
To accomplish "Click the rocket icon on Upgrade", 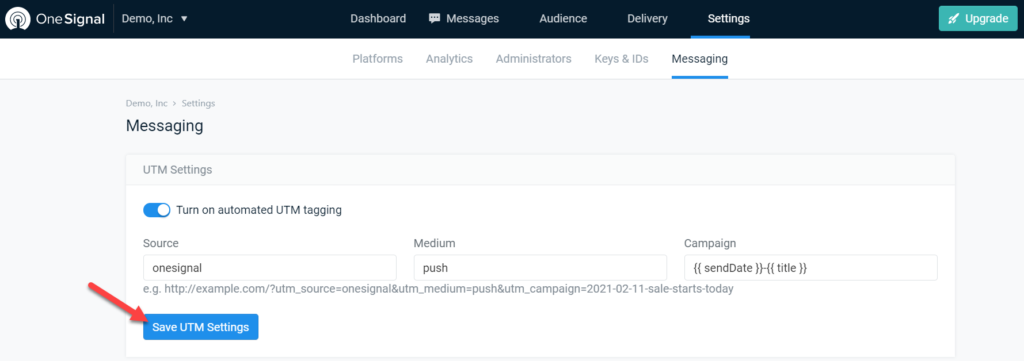I will tap(953, 19).
